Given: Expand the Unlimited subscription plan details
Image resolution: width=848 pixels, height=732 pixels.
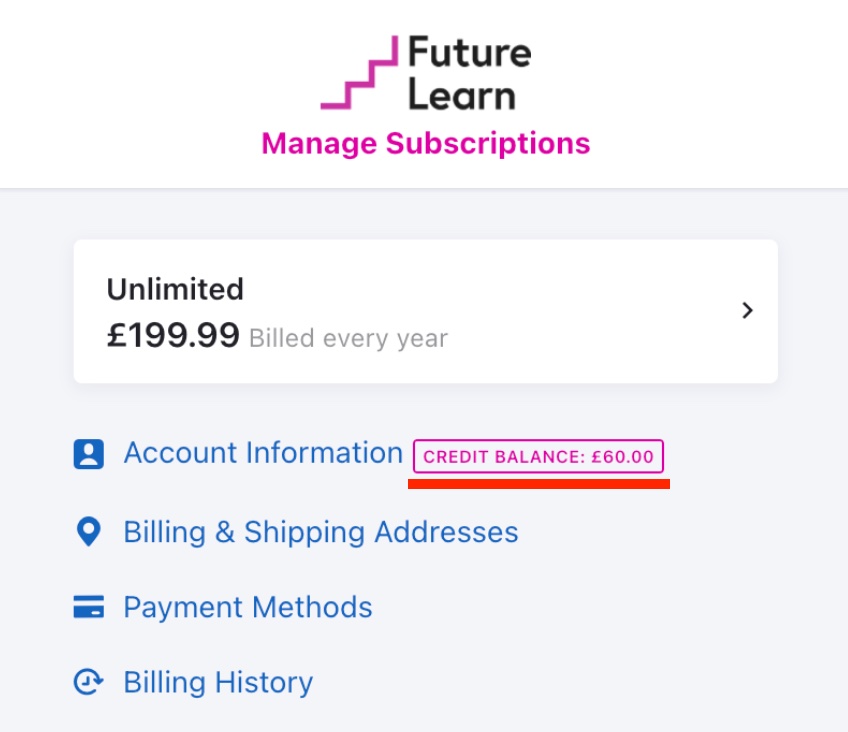Looking at the screenshot, I should tap(424, 310).
